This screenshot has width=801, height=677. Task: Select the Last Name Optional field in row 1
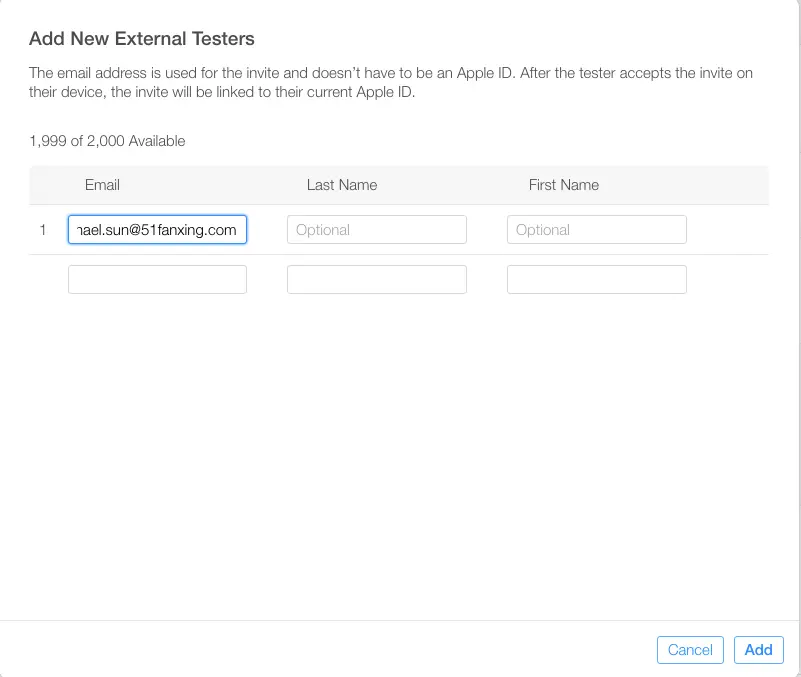[377, 229]
